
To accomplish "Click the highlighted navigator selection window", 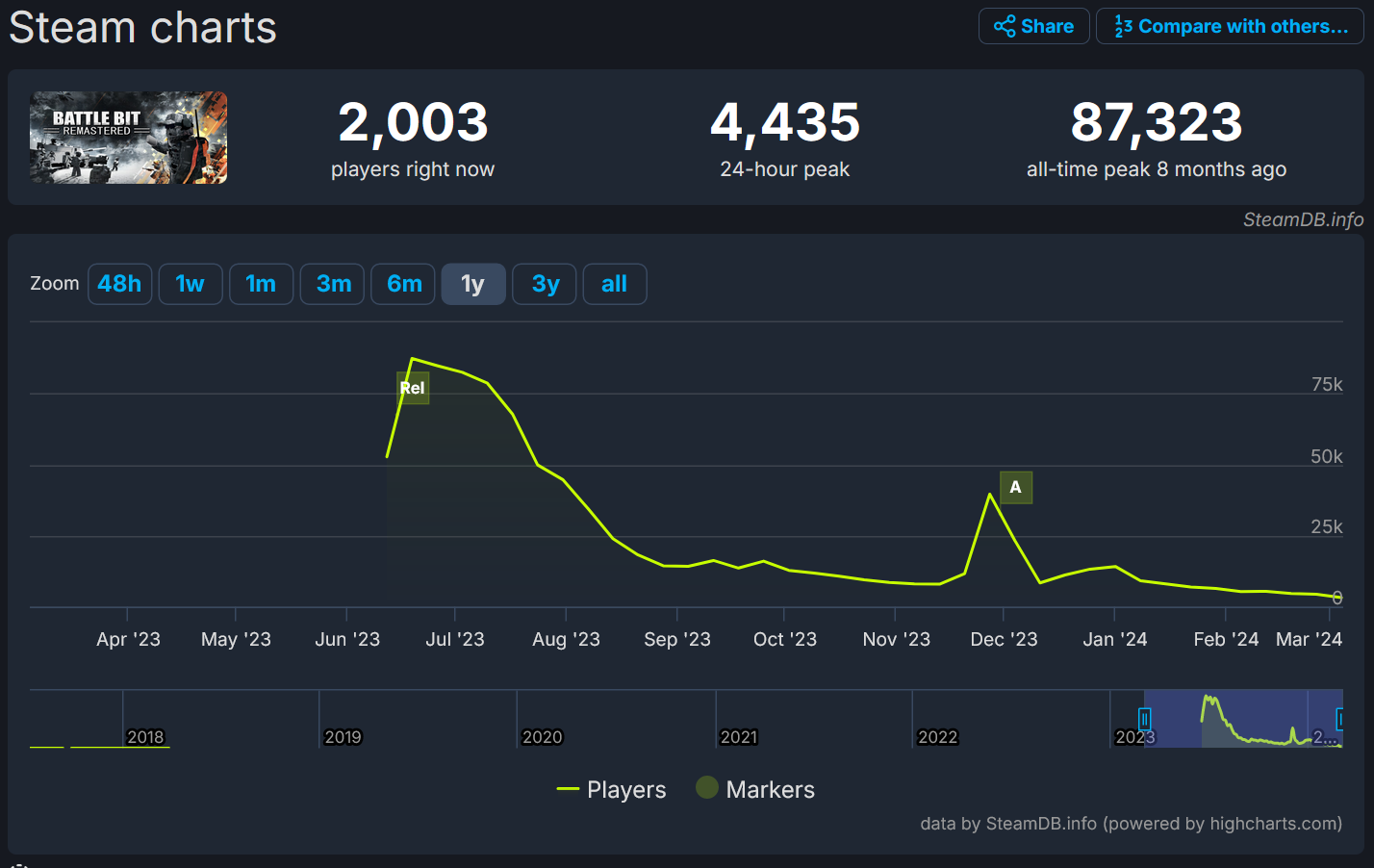I will pyautogui.click(x=1243, y=718).
